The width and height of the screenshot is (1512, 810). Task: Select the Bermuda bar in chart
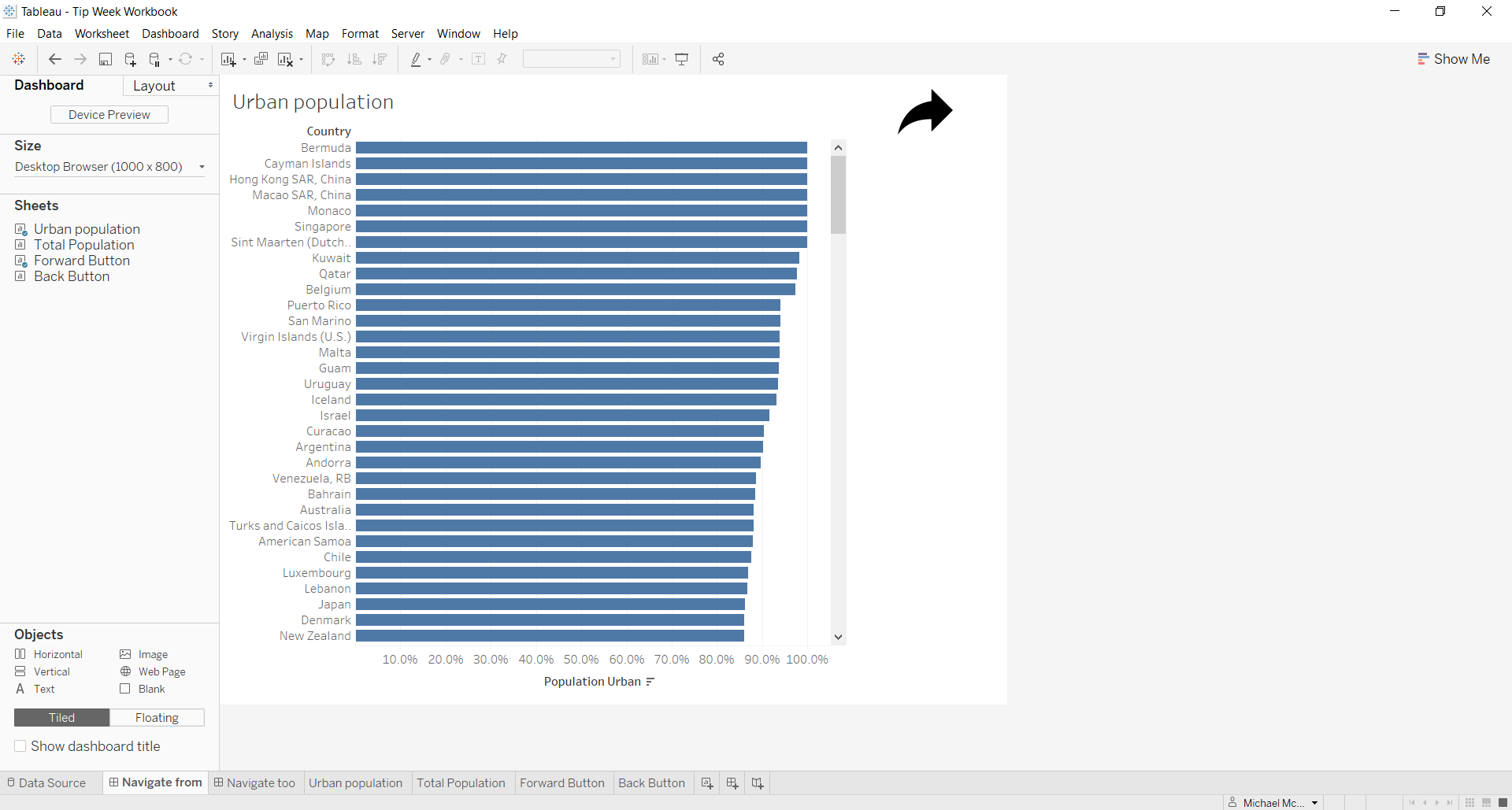tap(581, 148)
